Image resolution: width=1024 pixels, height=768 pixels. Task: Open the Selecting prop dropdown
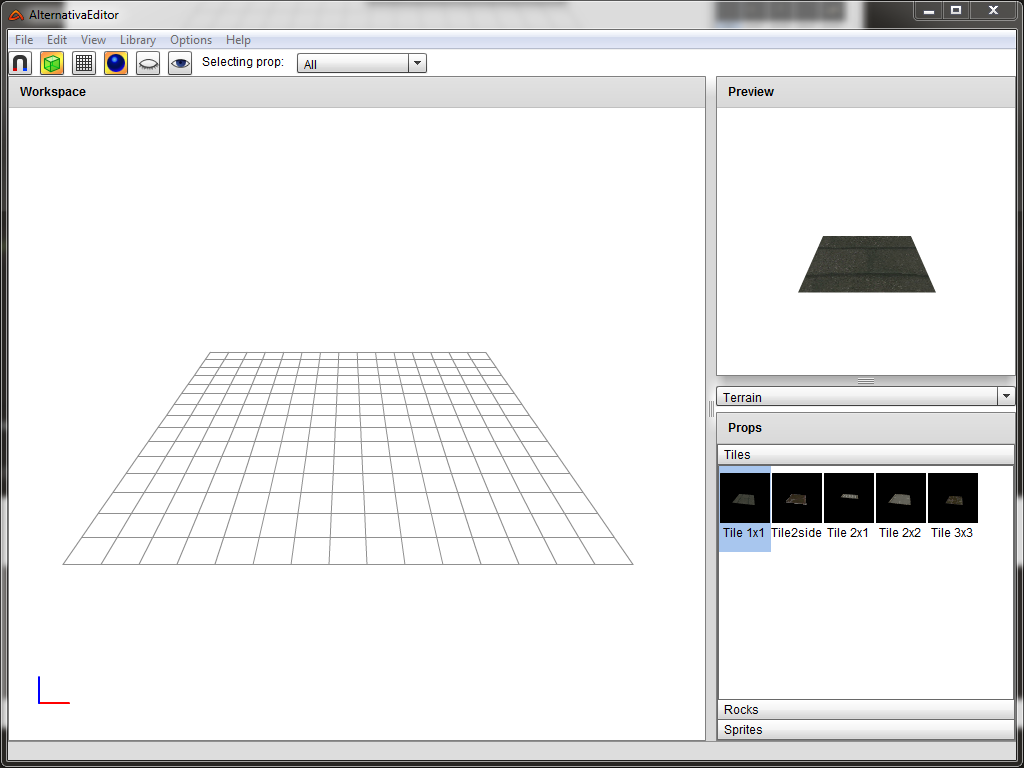click(362, 64)
